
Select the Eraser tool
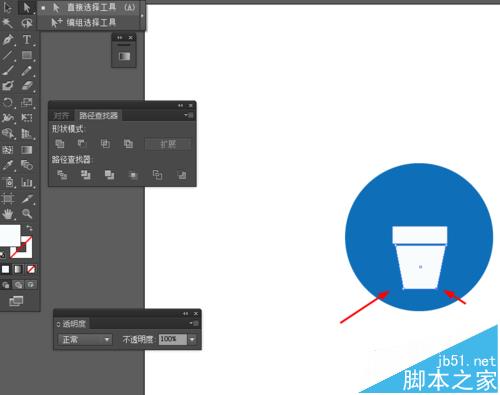(27, 86)
